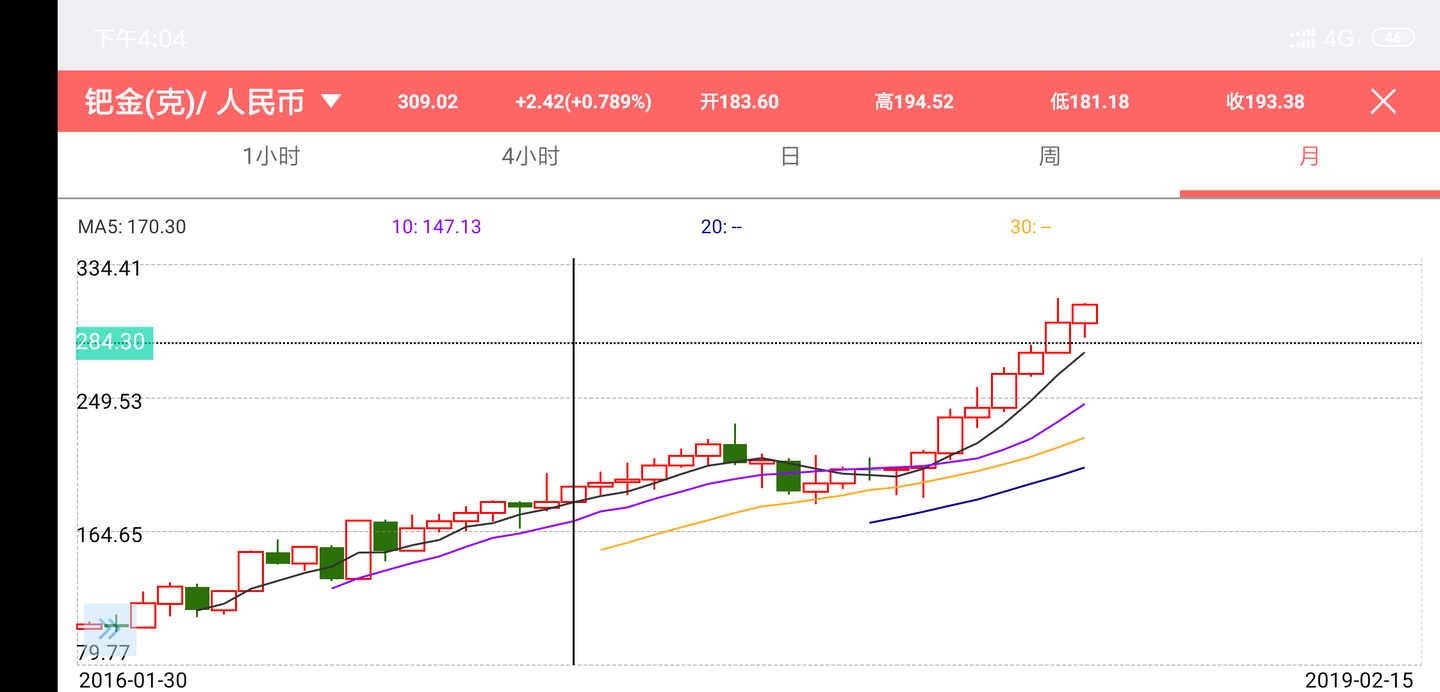
Task: Tap the jump-to-latest double-arrow icon near 79.77
Action: pyautogui.click(x=108, y=630)
